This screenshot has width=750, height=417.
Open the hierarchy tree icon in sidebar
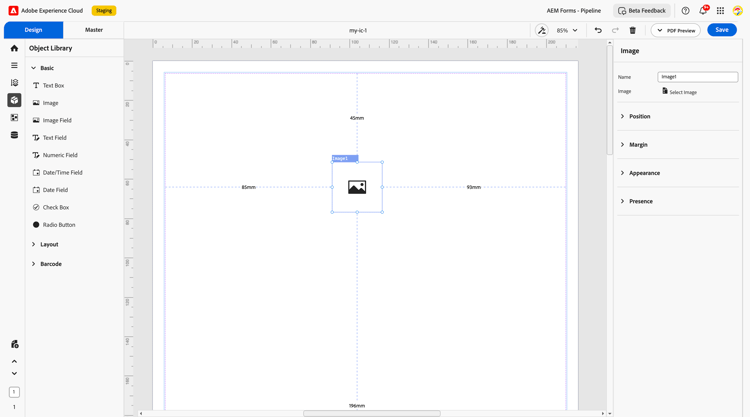(14, 83)
